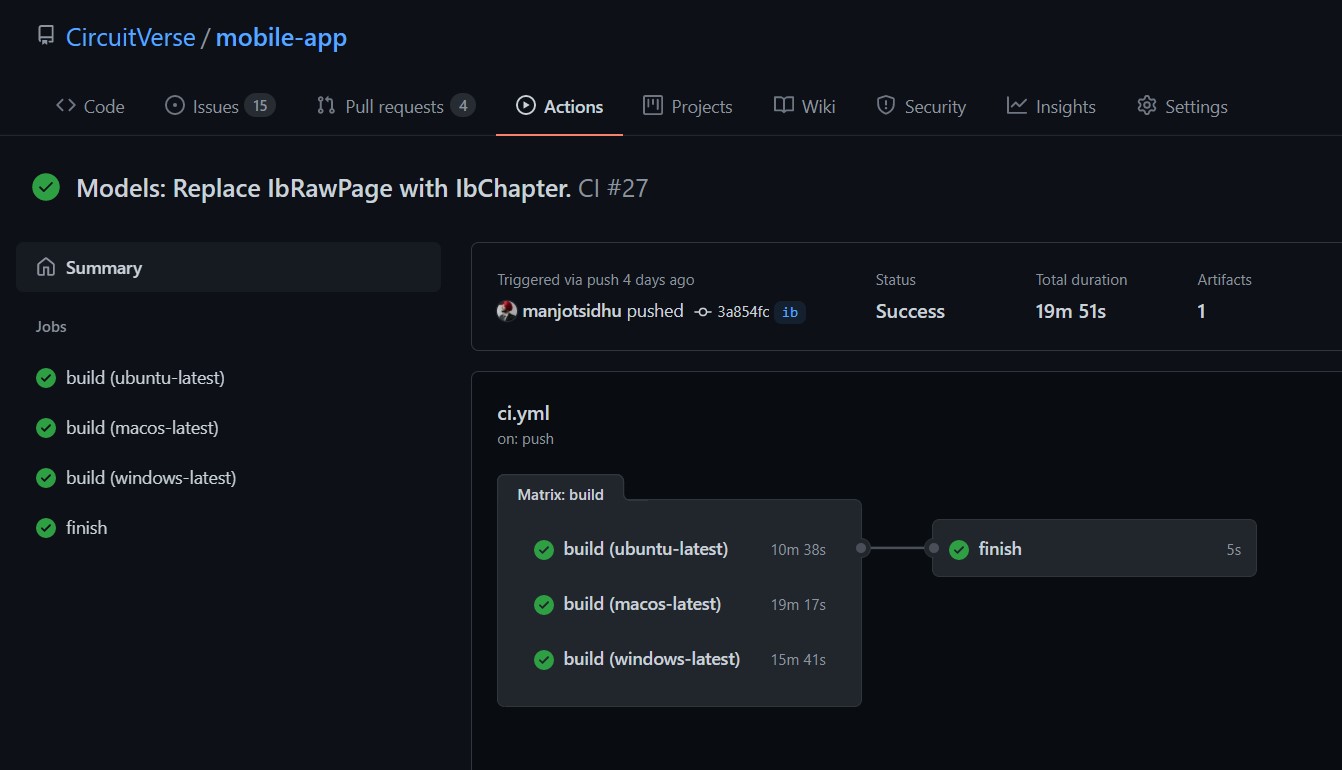The width and height of the screenshot is (1342, 770).
Task: Open the mobile-app repository link
Action: click(281, 38)
